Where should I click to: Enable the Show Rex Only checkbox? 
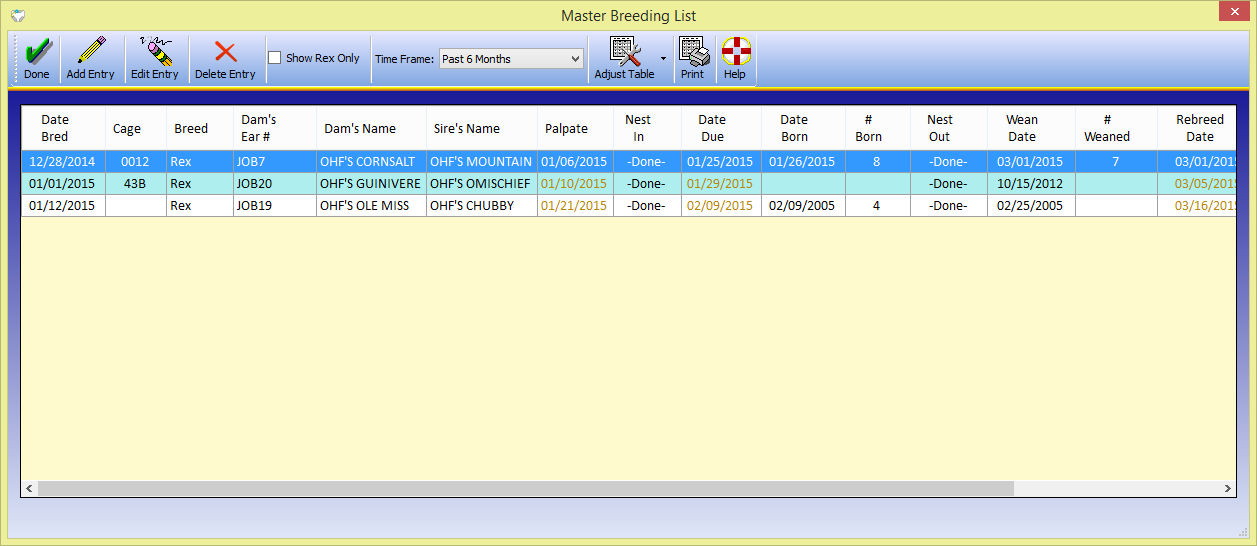[275, 58]
